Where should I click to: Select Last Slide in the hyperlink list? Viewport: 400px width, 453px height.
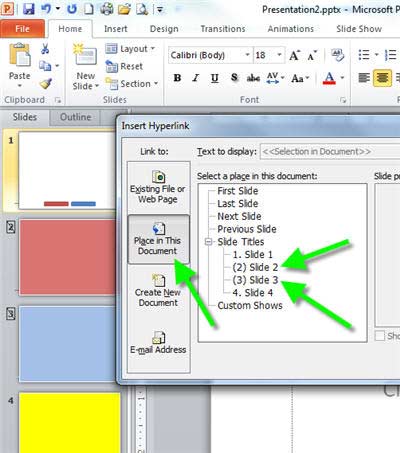238,204
